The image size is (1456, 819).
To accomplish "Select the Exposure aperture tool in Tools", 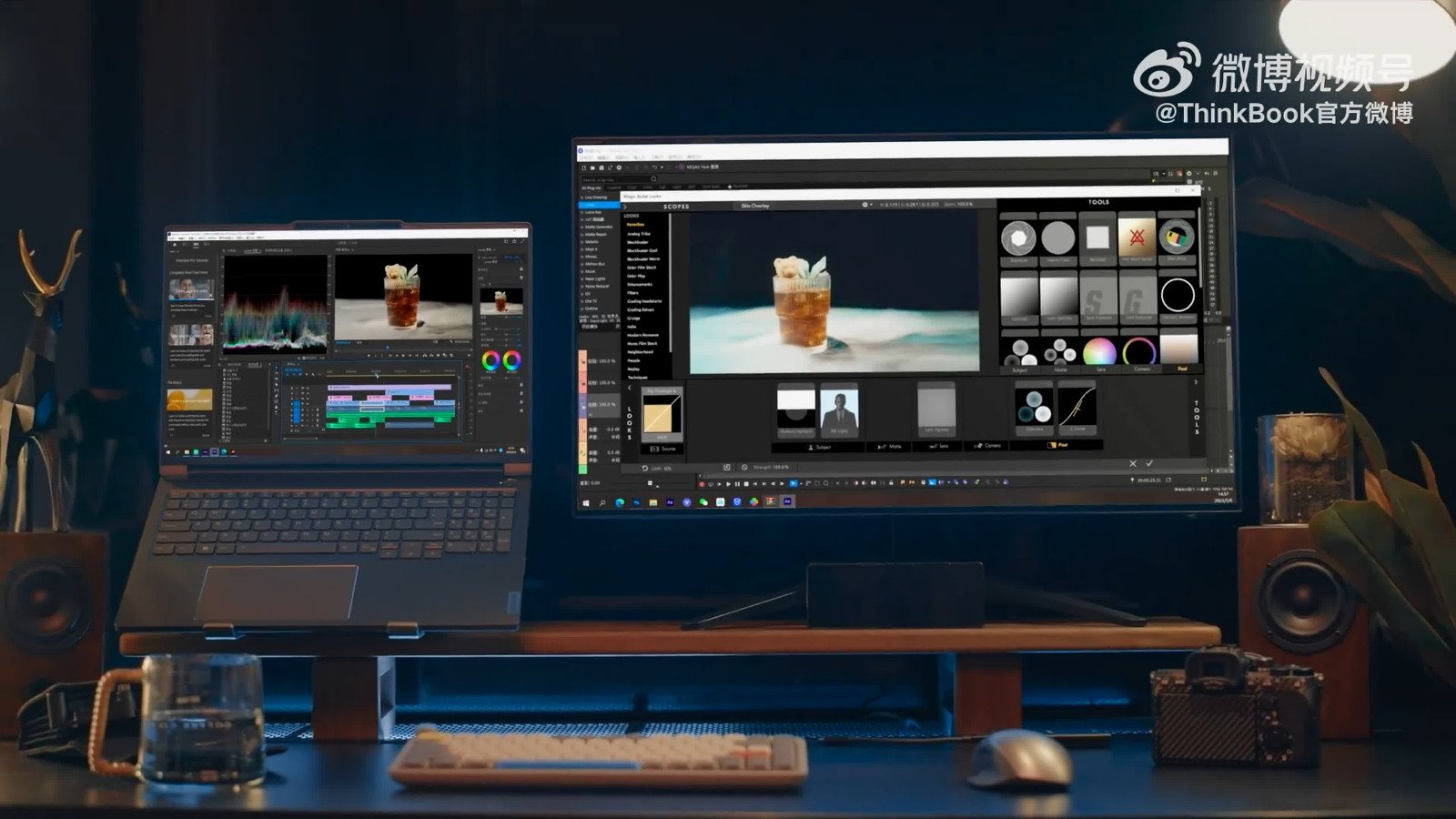I will tap(1018, 238).
